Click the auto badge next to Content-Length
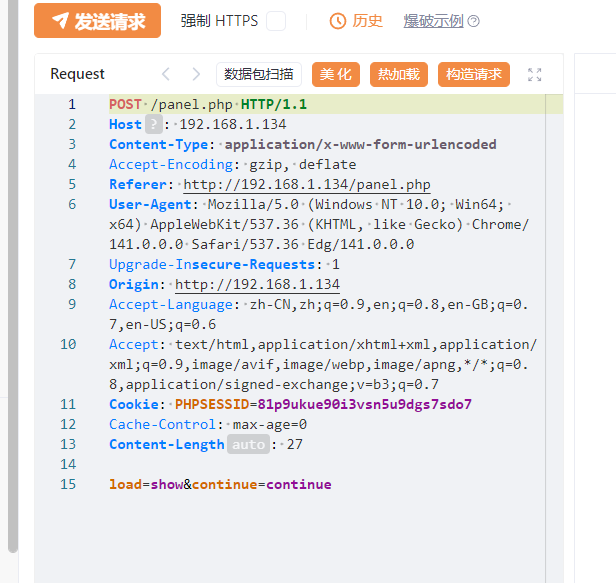Screen dimensions: 616x583 (248, 444)
